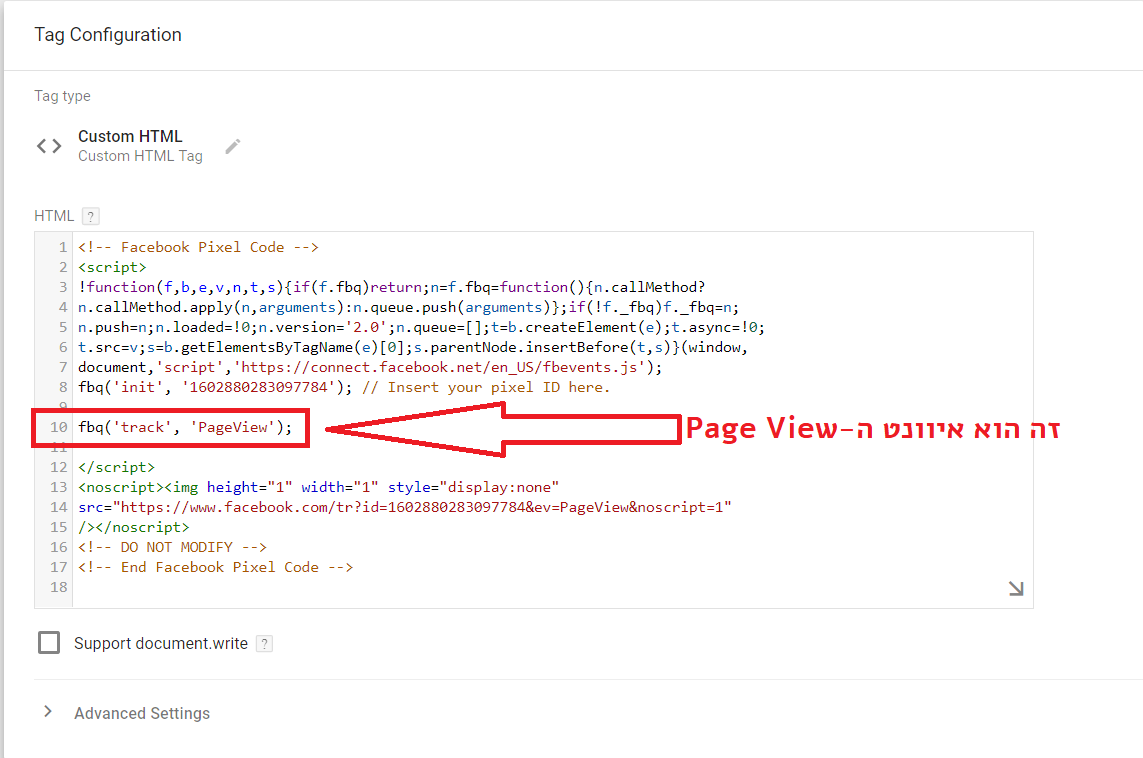The width and height of the screenshot is (1143, 758).
Task: Click the connect.facebook.net fbevents.js URL line
Action: click(370, 367)
